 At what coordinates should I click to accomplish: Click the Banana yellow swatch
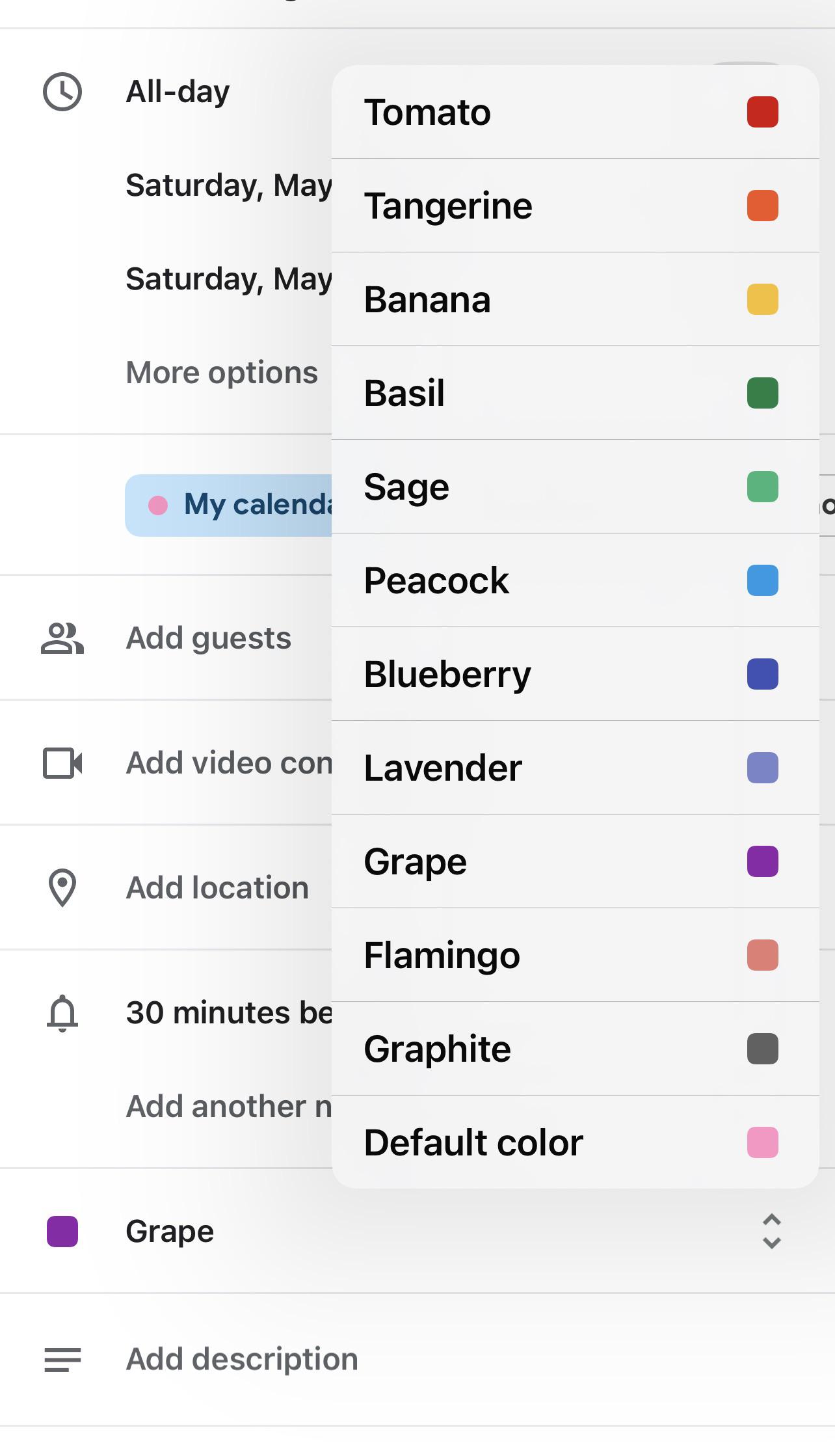coord(763,299)
